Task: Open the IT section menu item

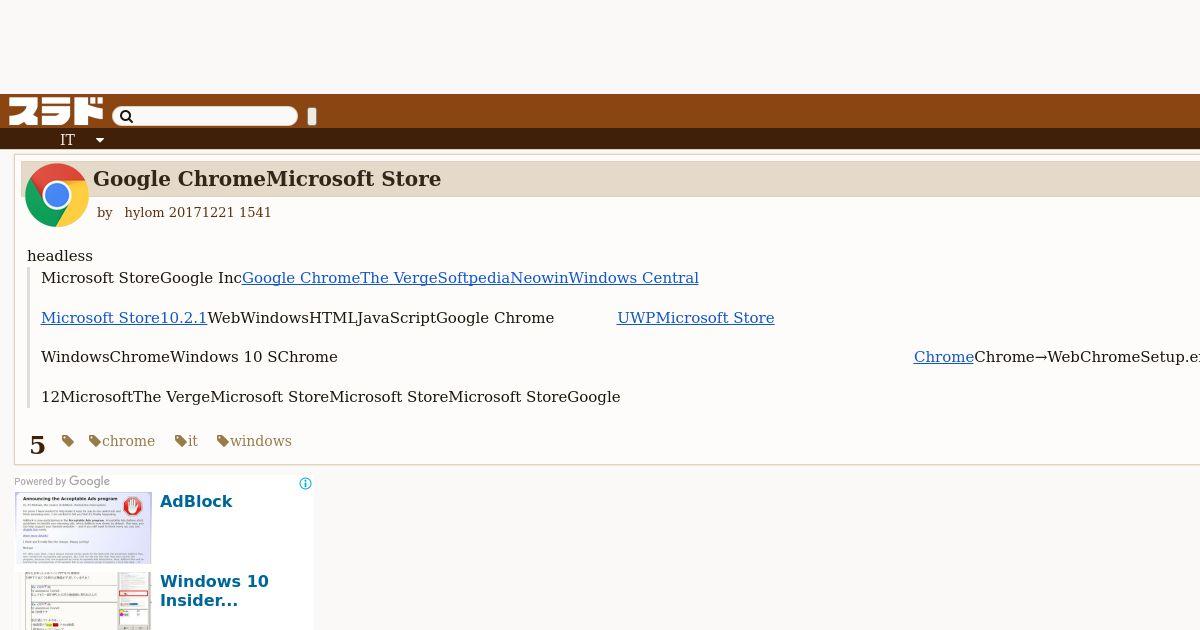Action: click(67, 140)
